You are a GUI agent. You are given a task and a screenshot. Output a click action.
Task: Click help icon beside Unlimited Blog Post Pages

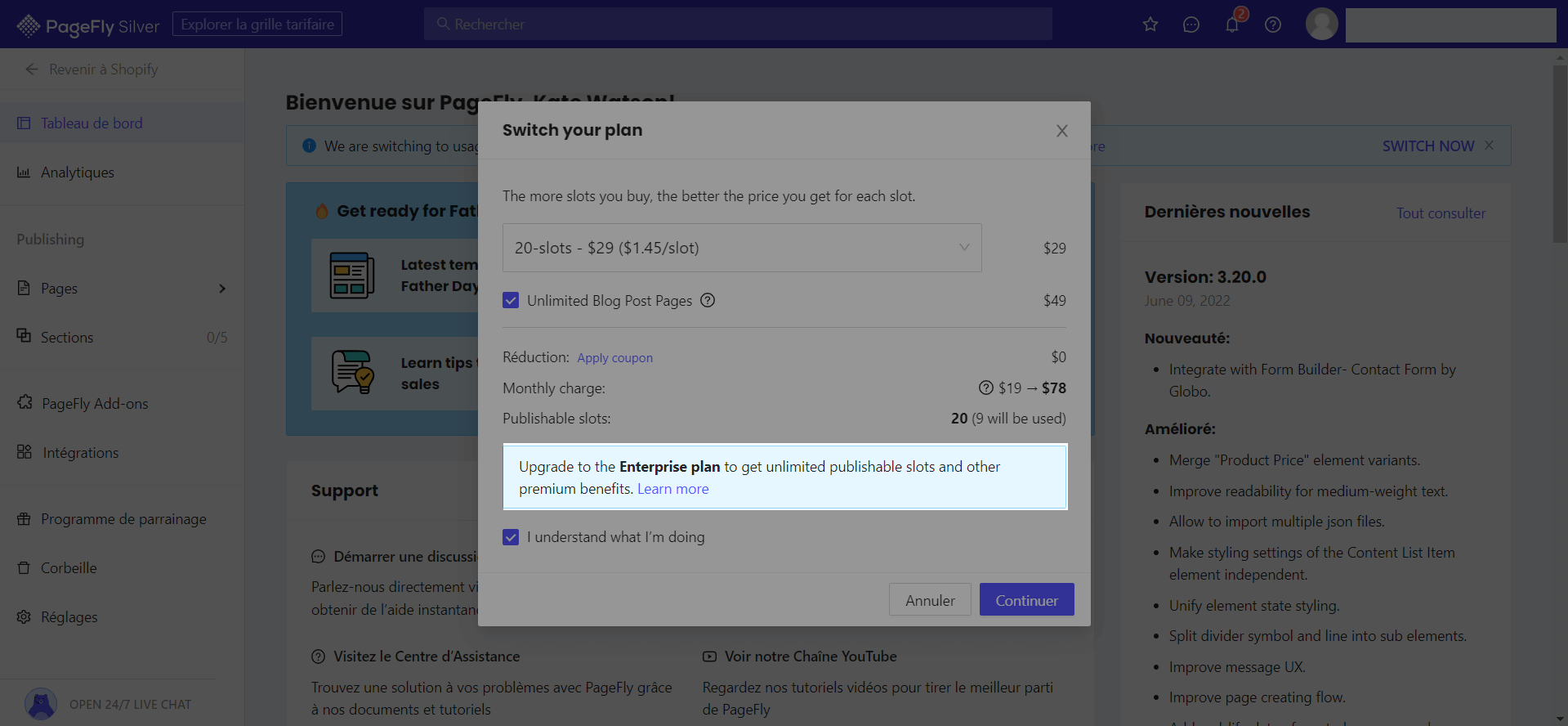pos(708,300)
